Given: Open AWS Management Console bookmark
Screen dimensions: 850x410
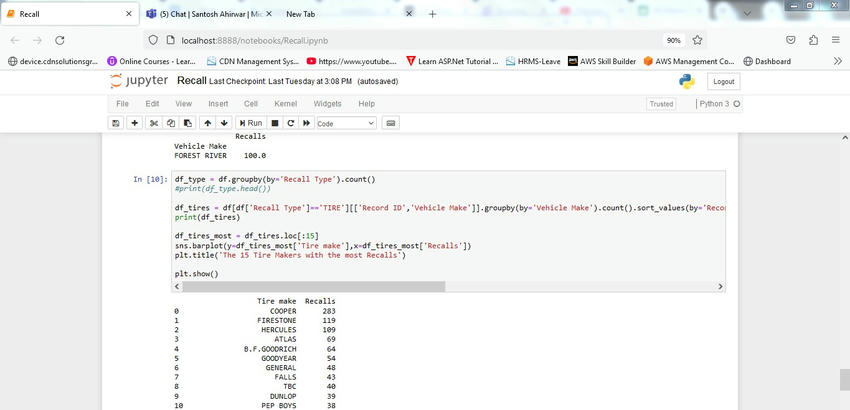Looking at the screenshot, I should (689, 61).
